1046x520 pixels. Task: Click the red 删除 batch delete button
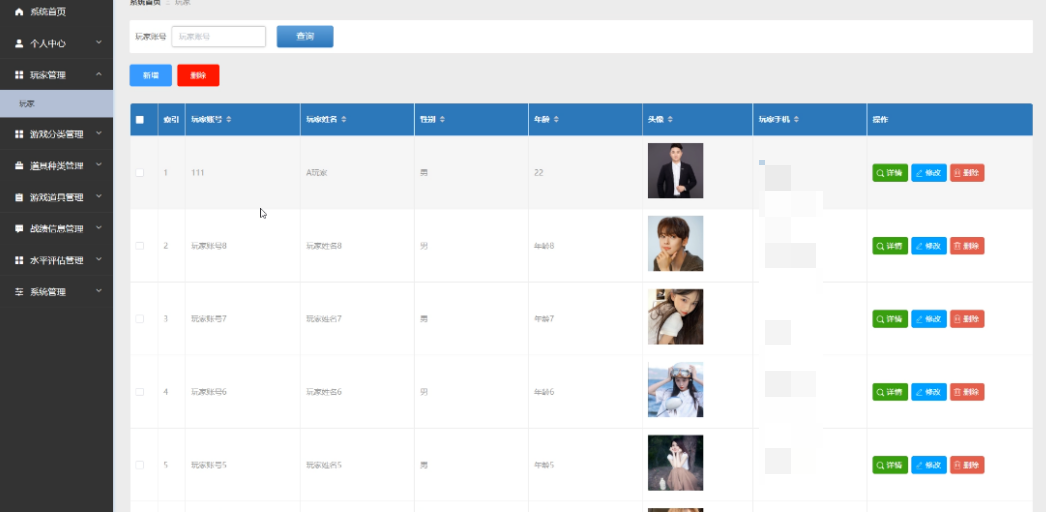198,75
